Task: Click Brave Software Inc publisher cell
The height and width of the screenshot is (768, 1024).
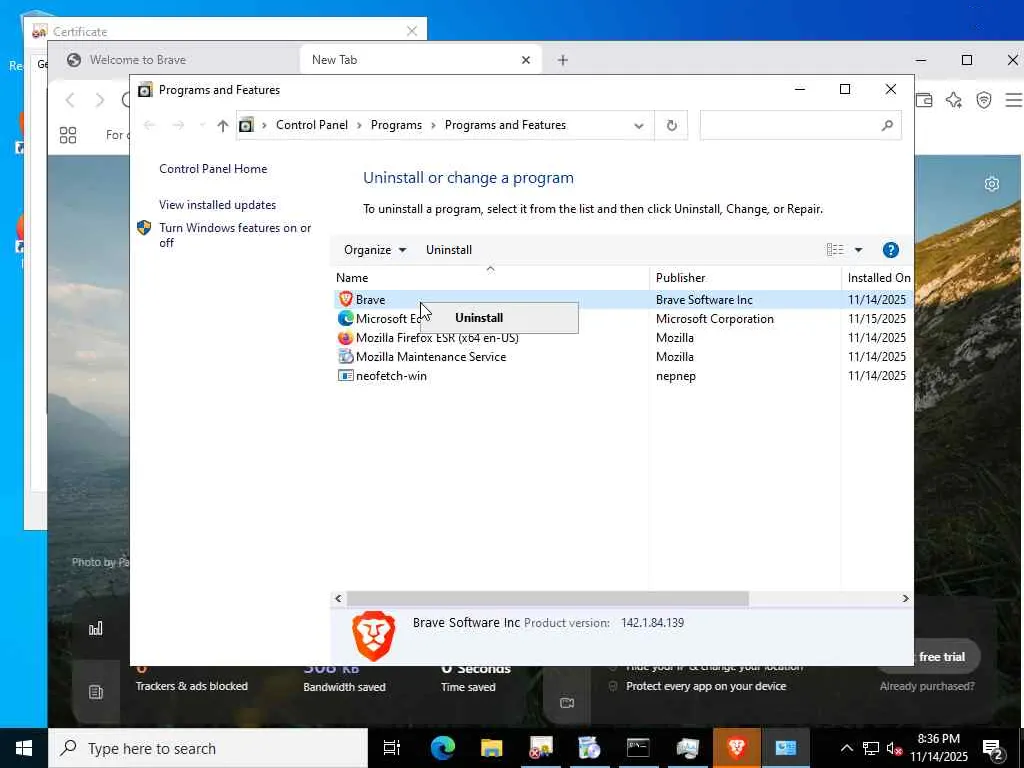Action: tap(704, 300)
